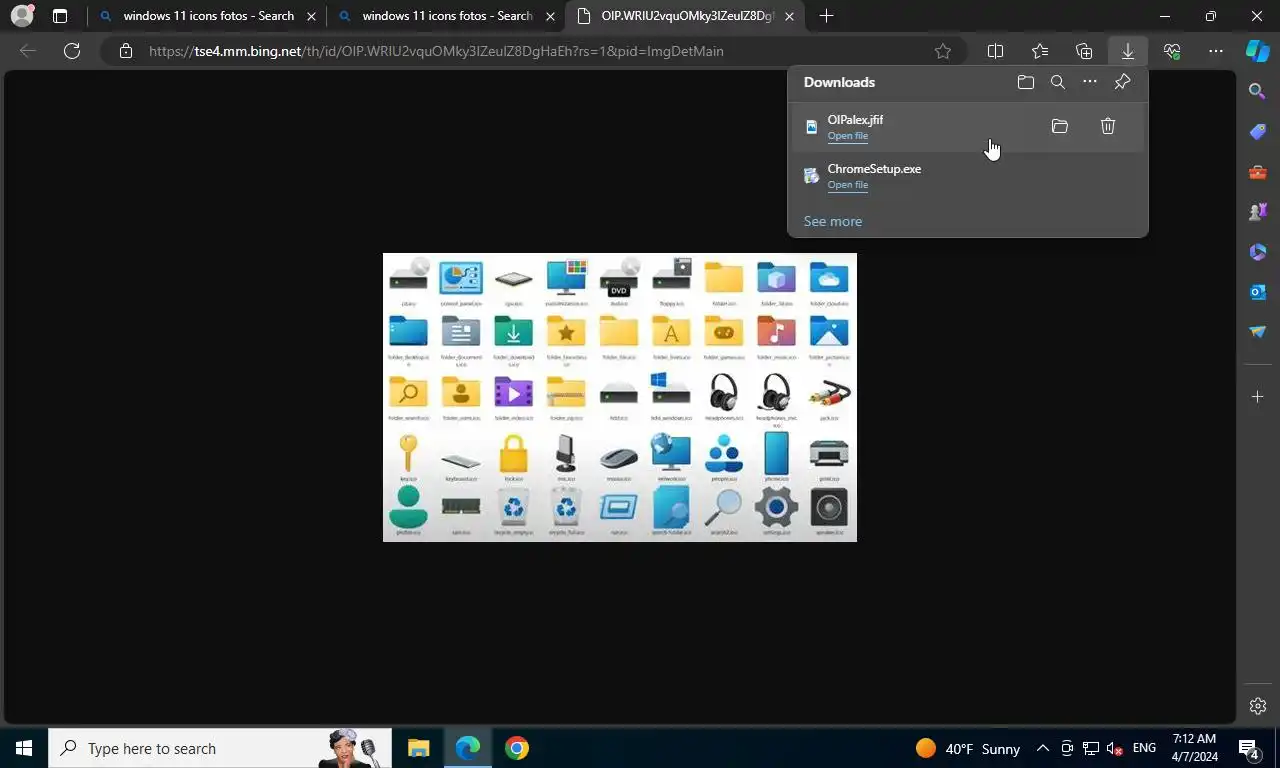The width and height of the screenshot is (1280, 768).
Task: Open the Edge profile avatar
Action: tap(22, 16)
